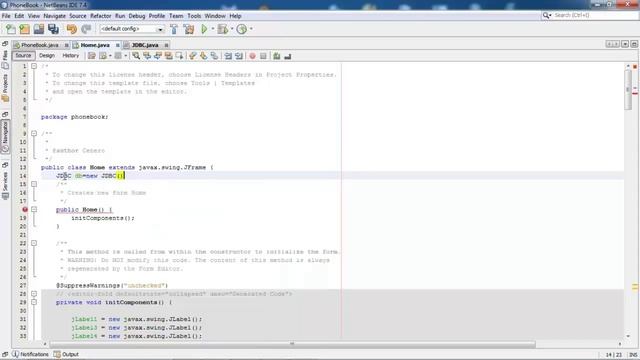Open the Run Project dropdown arrow
Screen dimensions: 640x360
click(213, 29)
